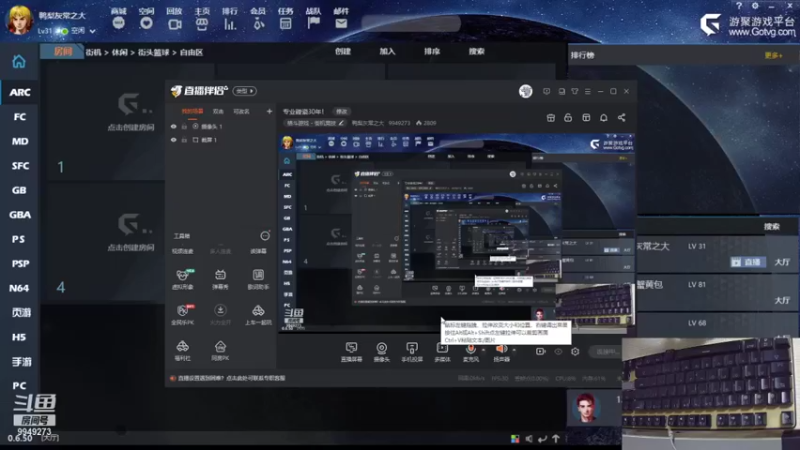This screenshot has height=450, width=800.
Task: Toggle visibility of 摄像头 1 source
Action: tap(173, 127)
